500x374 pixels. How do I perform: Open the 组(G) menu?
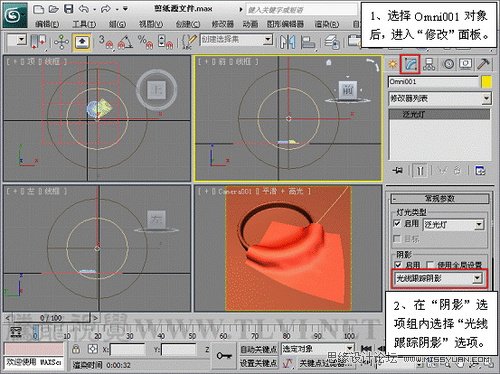pos(117,24)
